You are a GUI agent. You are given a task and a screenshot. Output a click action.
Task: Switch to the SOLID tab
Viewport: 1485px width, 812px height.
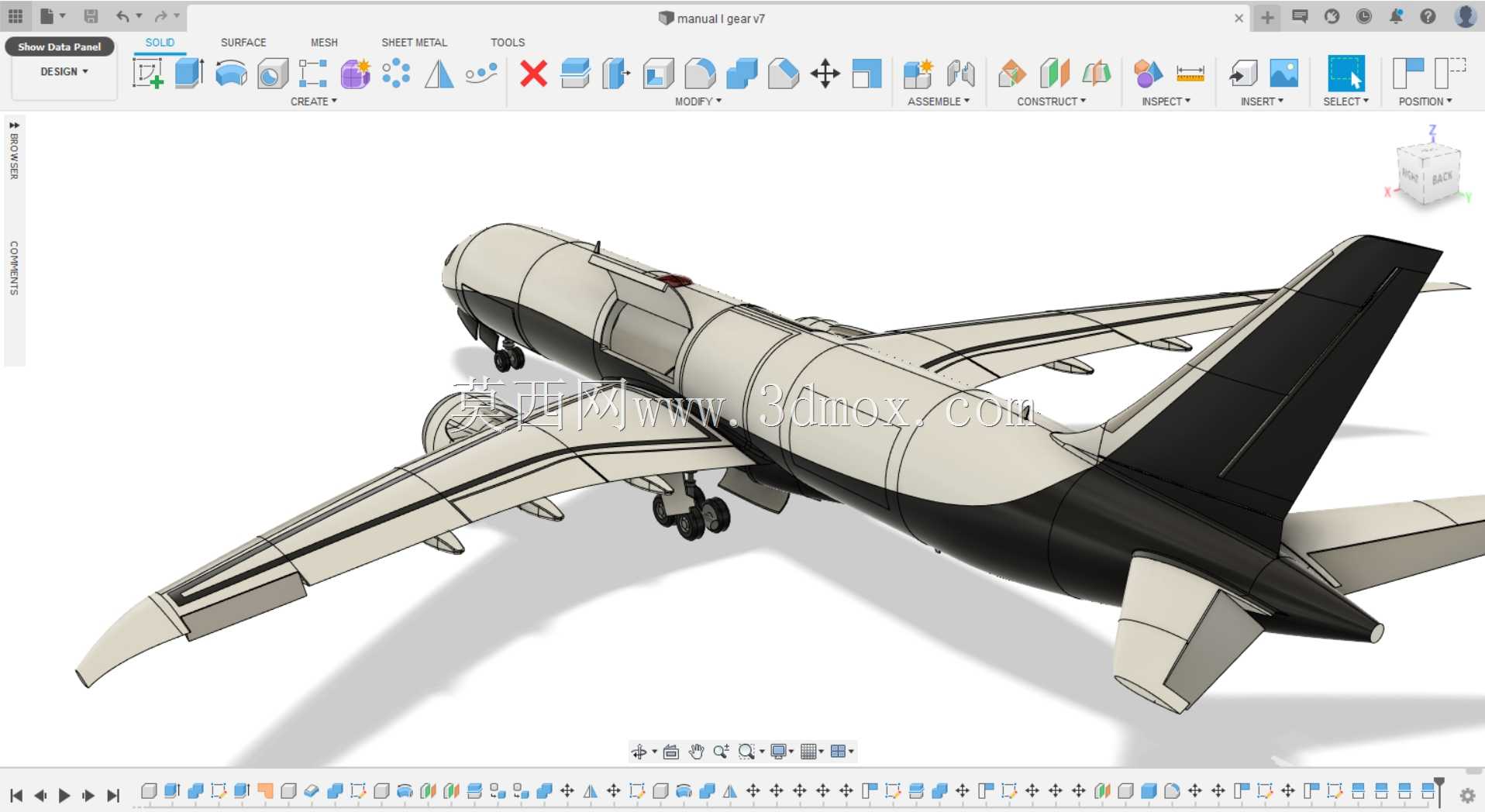coord(160,43)
